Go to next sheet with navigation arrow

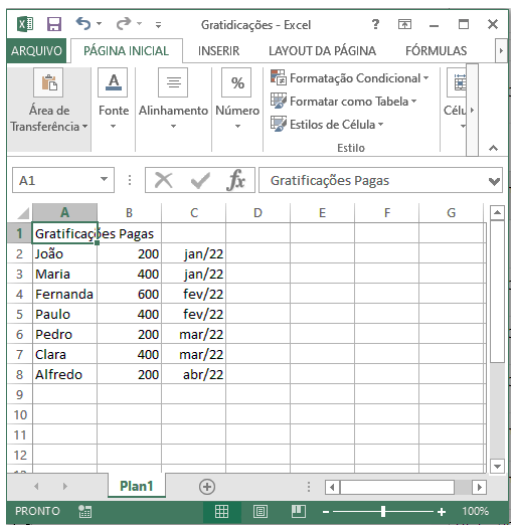point(65,486)
